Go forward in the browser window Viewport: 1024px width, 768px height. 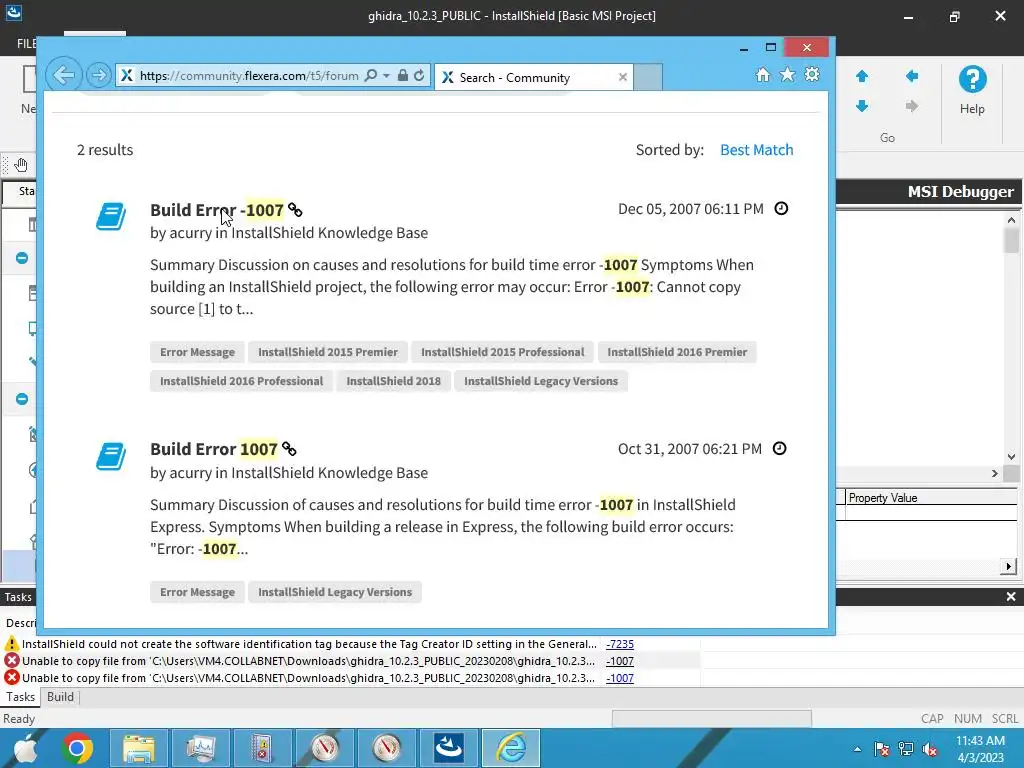(99, 76)
